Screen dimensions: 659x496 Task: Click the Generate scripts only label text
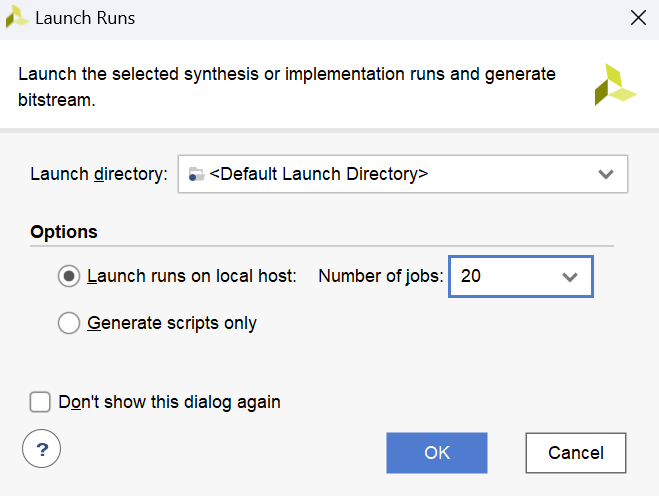pos(172,323)
